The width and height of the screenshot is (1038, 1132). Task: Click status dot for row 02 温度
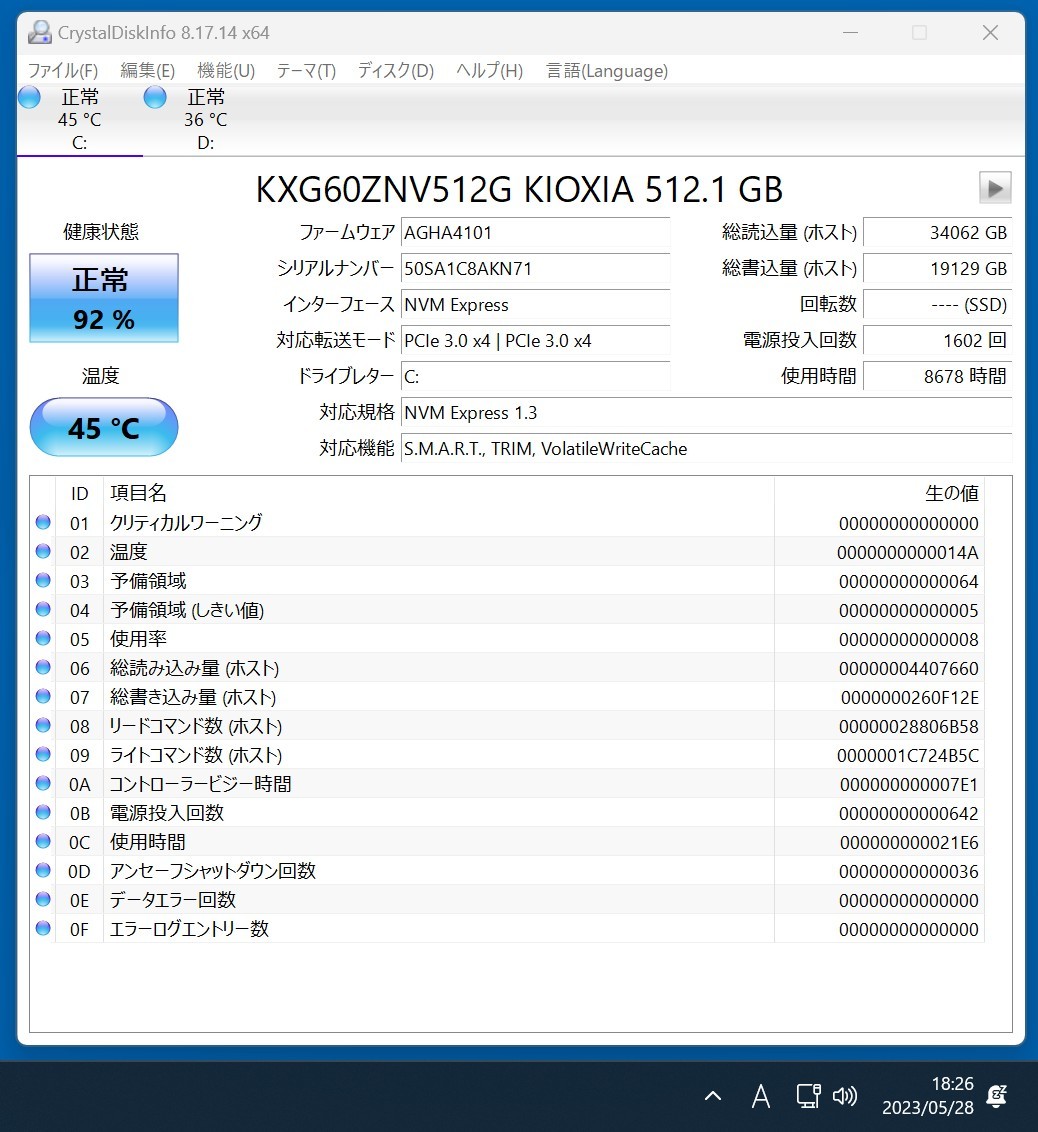pos(43,551)
